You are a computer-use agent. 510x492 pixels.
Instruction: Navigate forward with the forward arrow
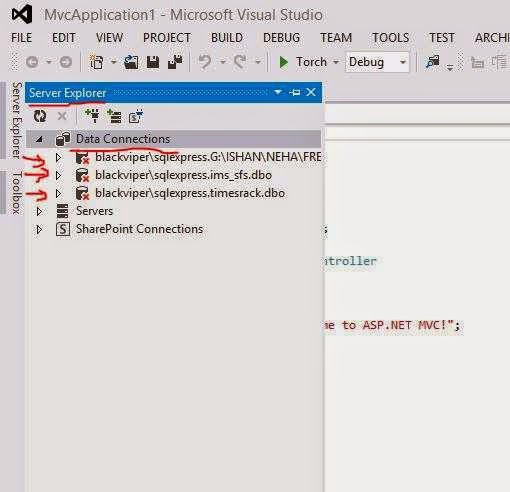coord(66,62)
